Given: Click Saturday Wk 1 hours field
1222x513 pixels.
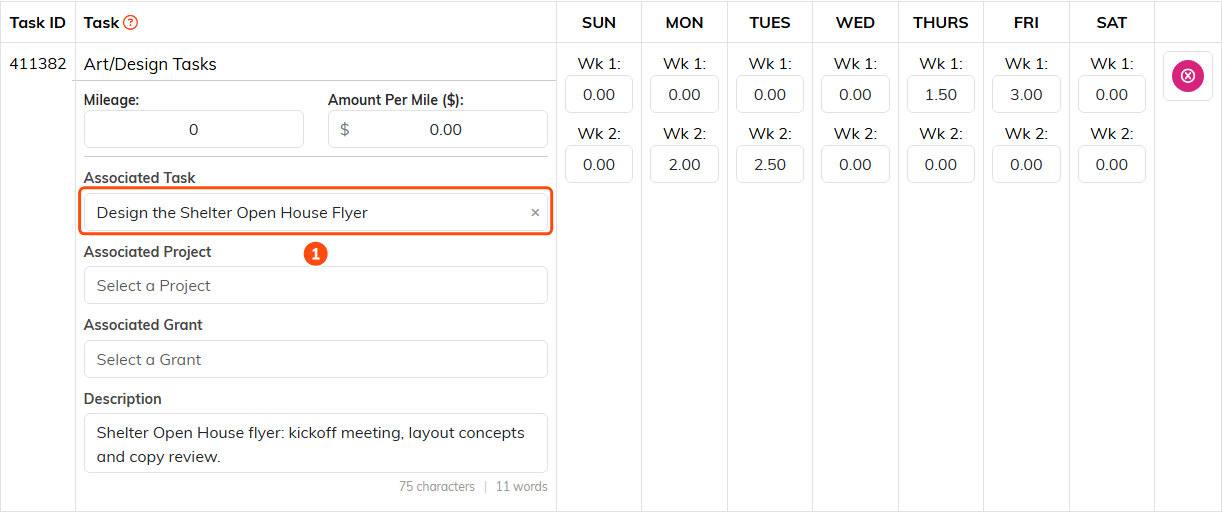Looking at the screenshot, I should (x=1112, y=94).
